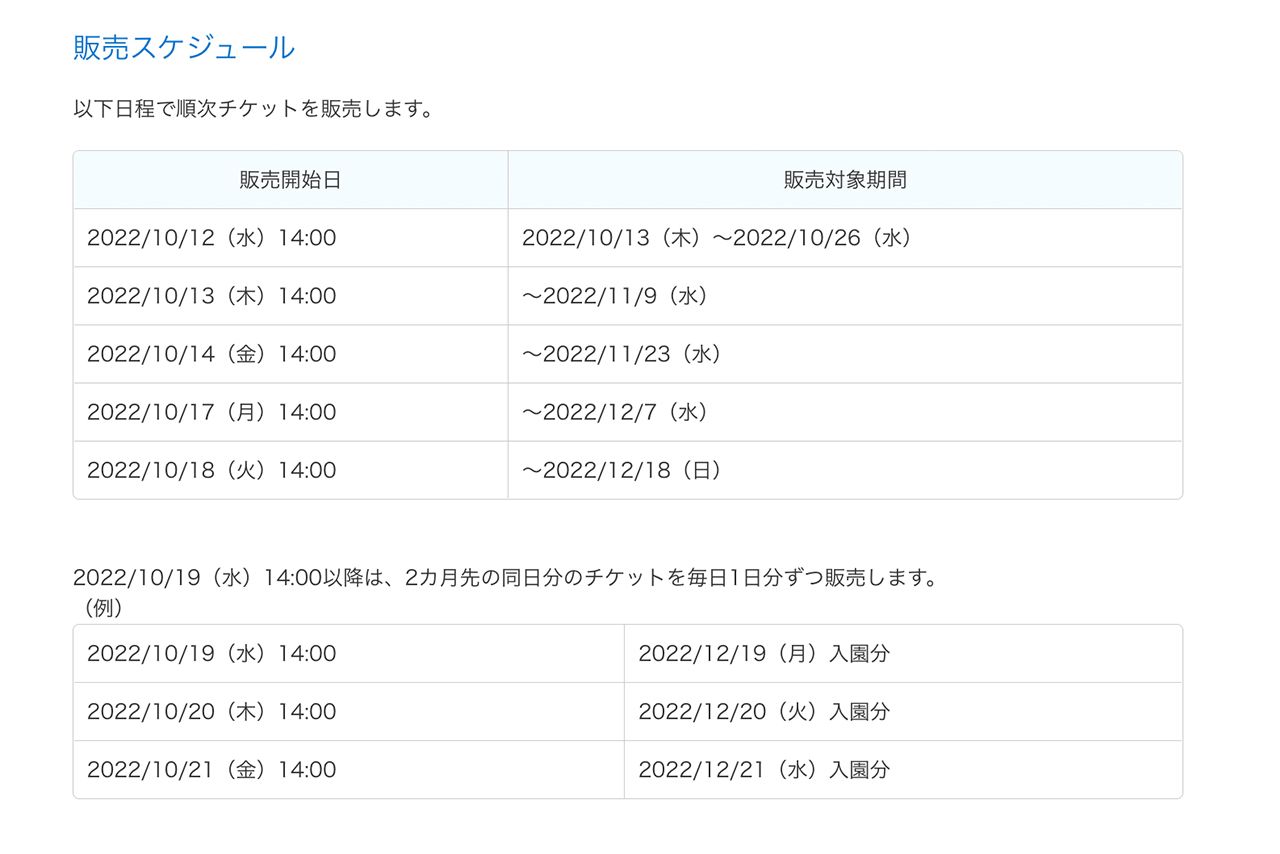Select the 2022/10/21（金）14:00 example cell

[212, 770]
